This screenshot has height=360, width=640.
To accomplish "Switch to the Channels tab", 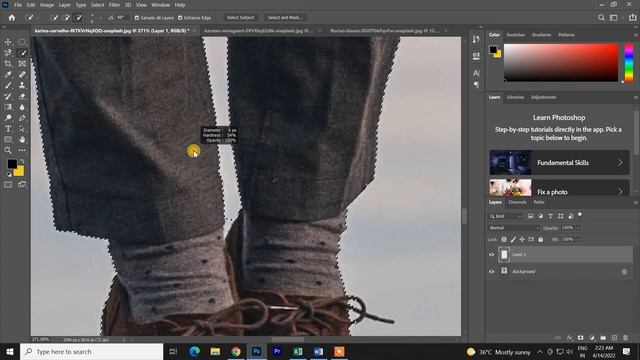I will click(x=518, y=202).
